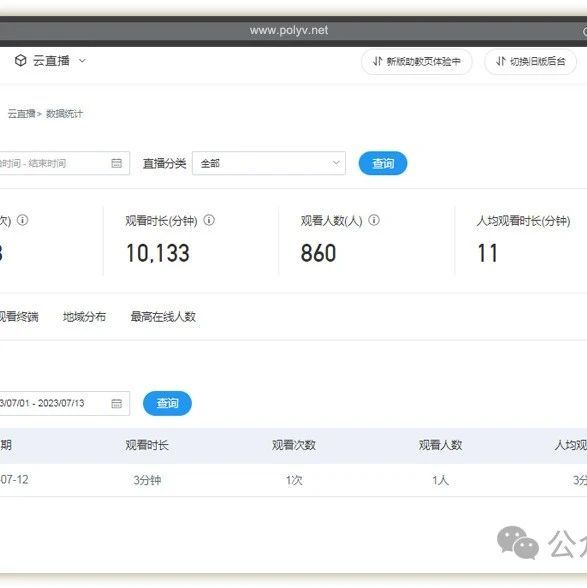587x588 pixels.
Task: Click the 10,133 watch duration value
Action: 158,253
